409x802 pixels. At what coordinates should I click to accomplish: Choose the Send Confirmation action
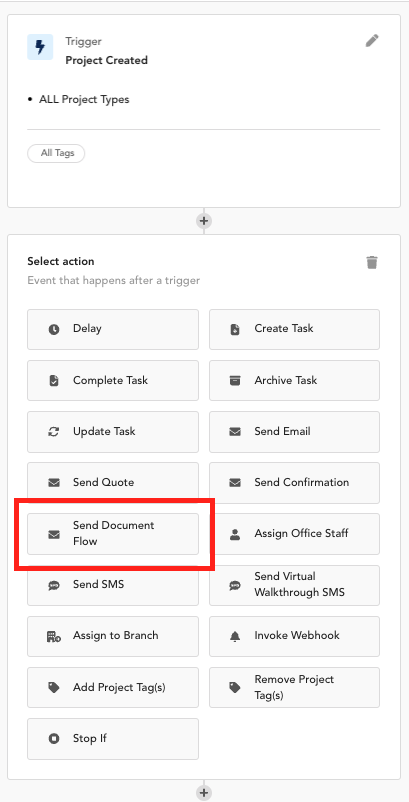point(294,483)
